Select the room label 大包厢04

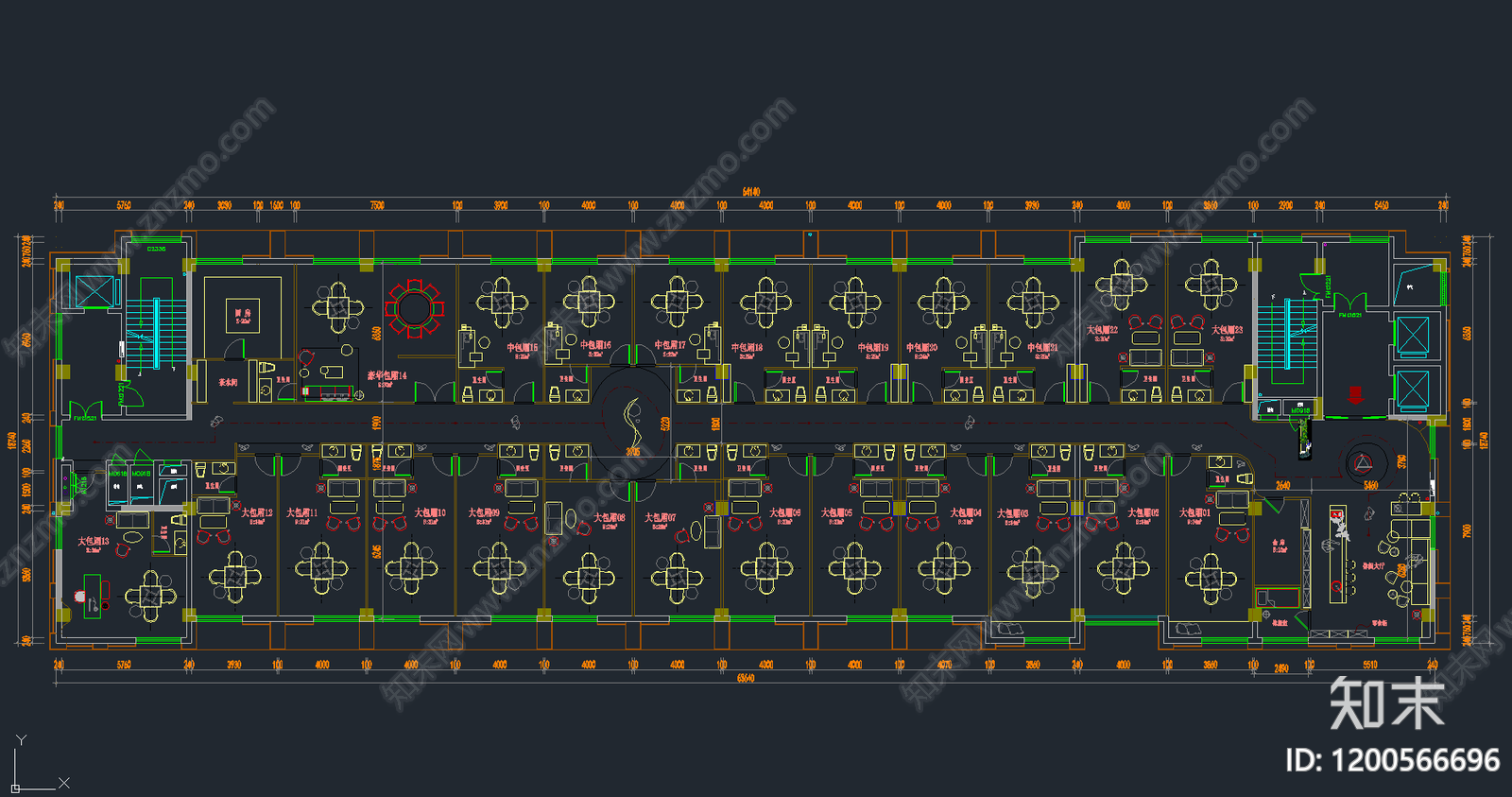click(x=966, y=512)
